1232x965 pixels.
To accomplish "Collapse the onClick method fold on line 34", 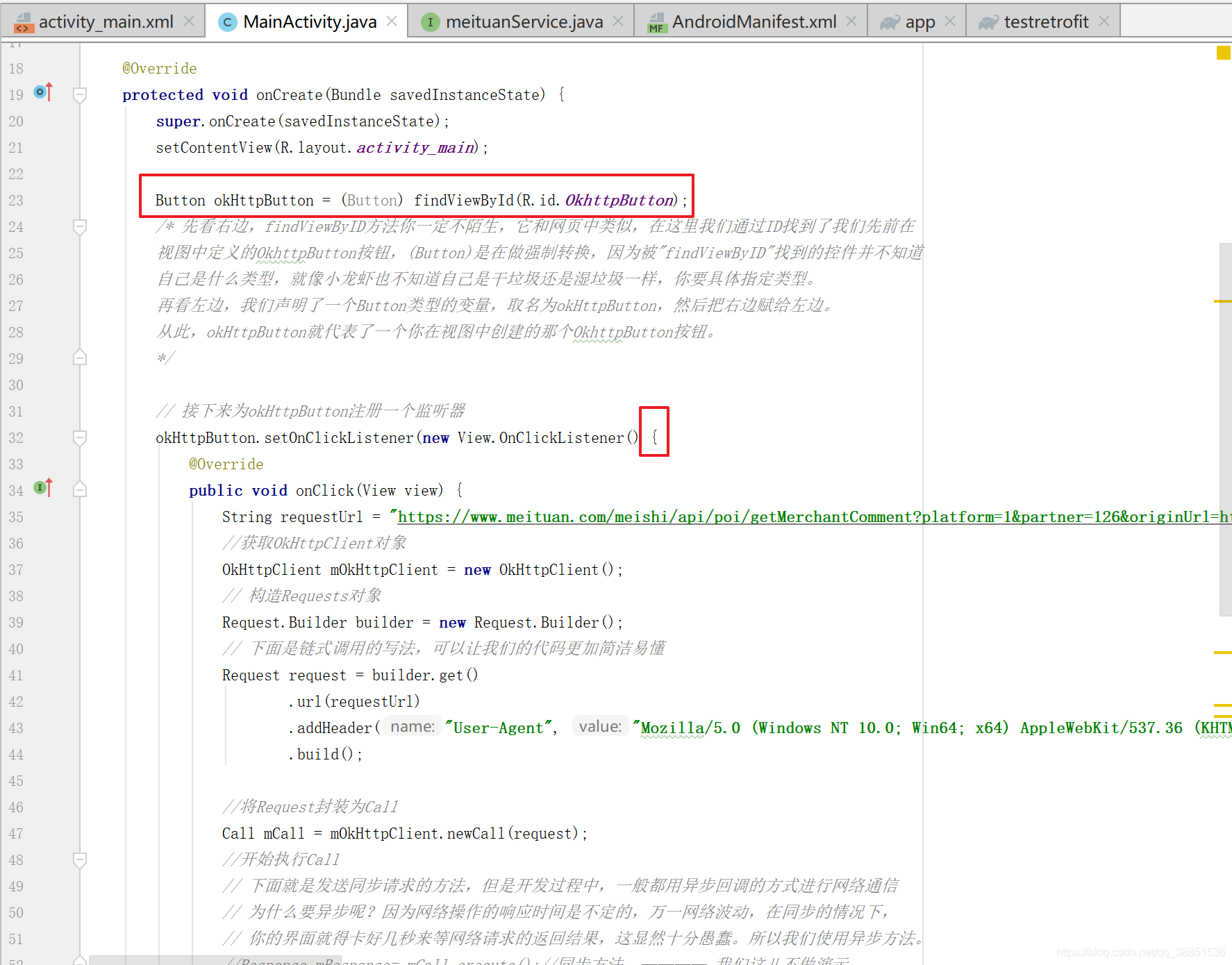I will tap(80, 490).
